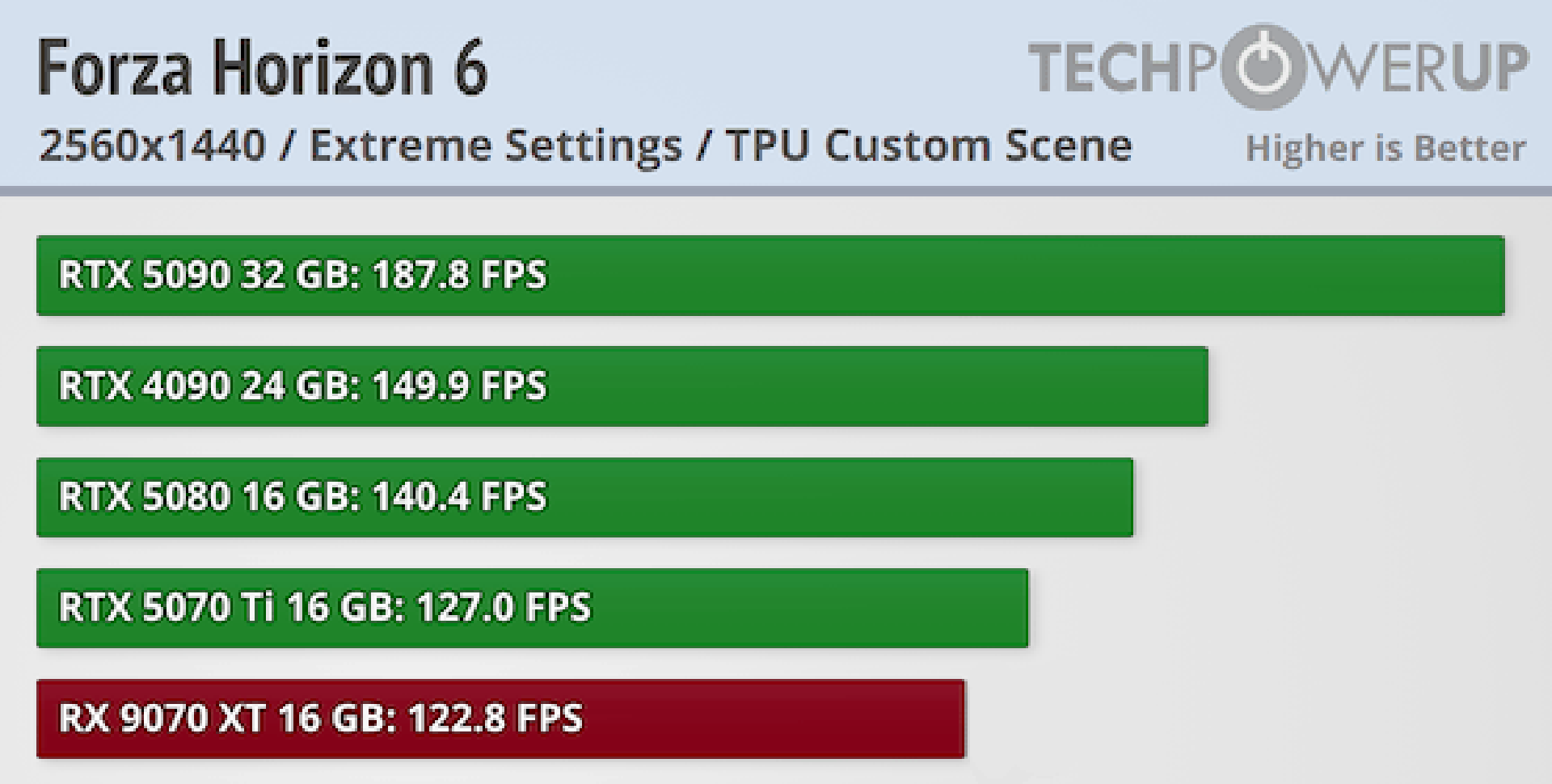Click the Extreme Settings subtitle text

coord(496,146)
